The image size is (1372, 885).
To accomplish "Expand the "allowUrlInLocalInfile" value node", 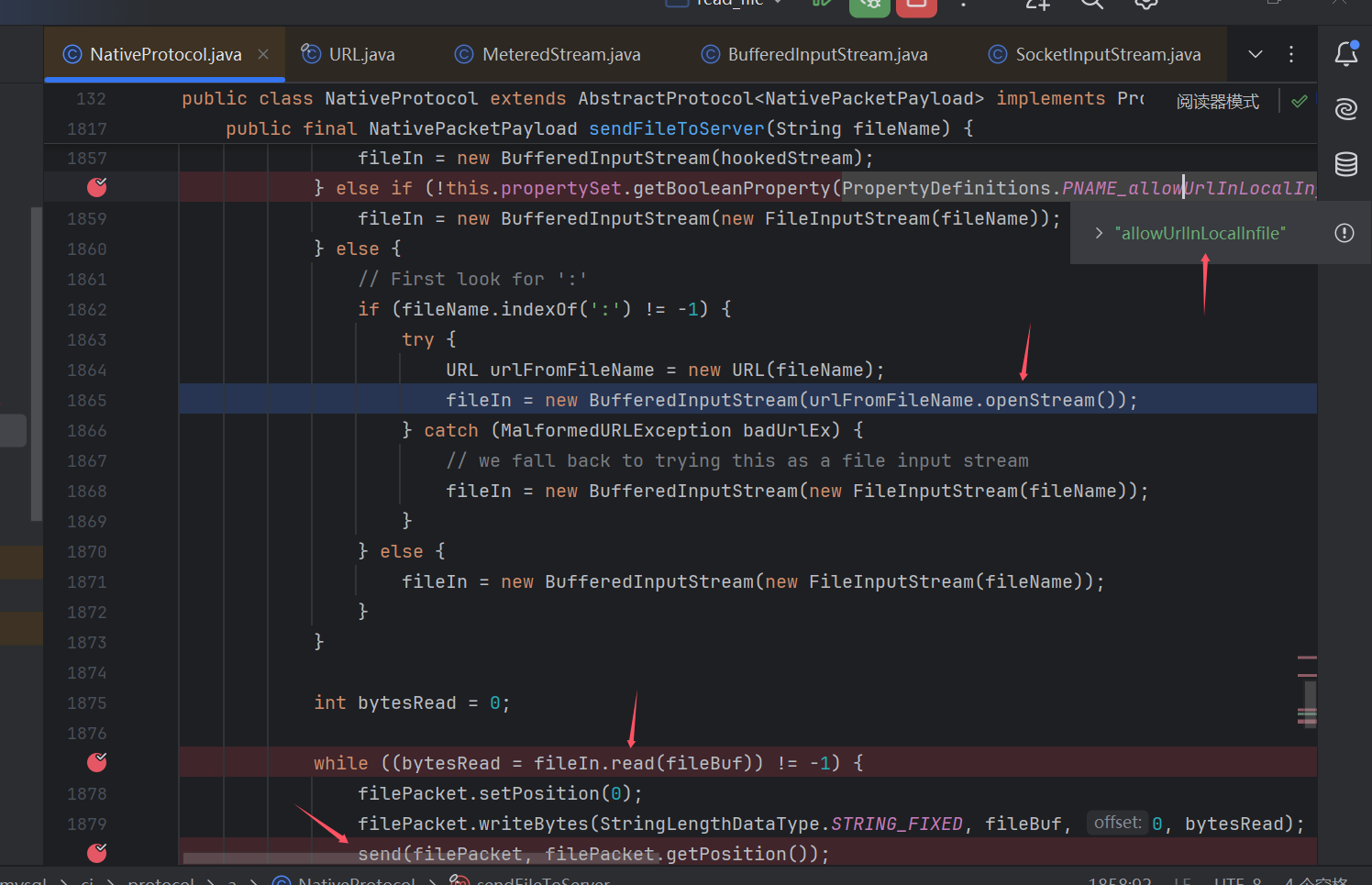I will coord(1099,234).
